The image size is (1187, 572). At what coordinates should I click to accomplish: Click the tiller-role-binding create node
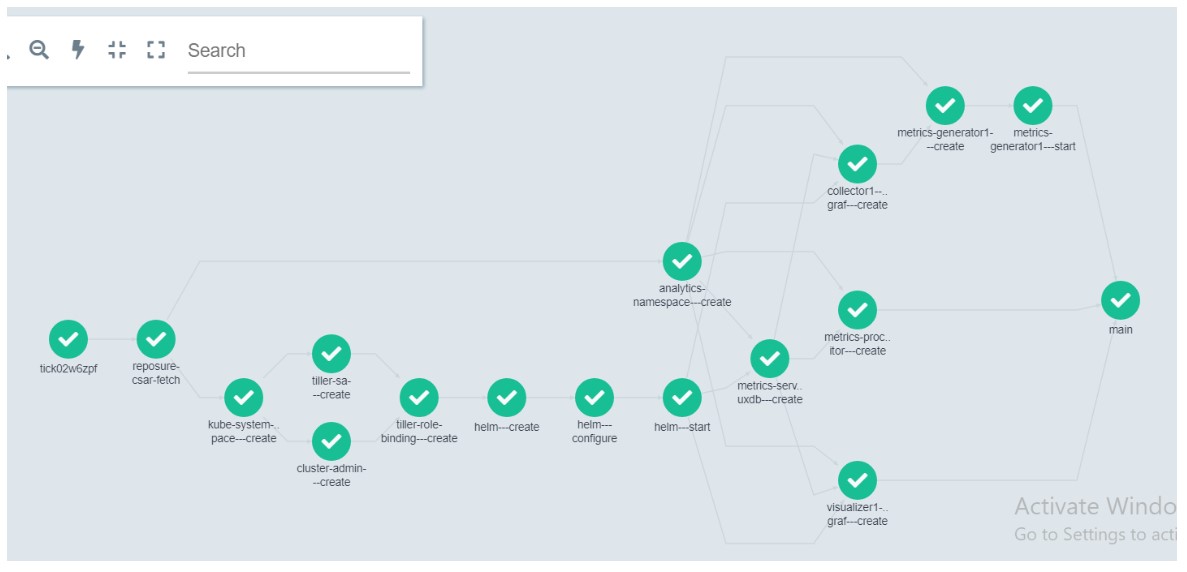(x=419, y=397)
